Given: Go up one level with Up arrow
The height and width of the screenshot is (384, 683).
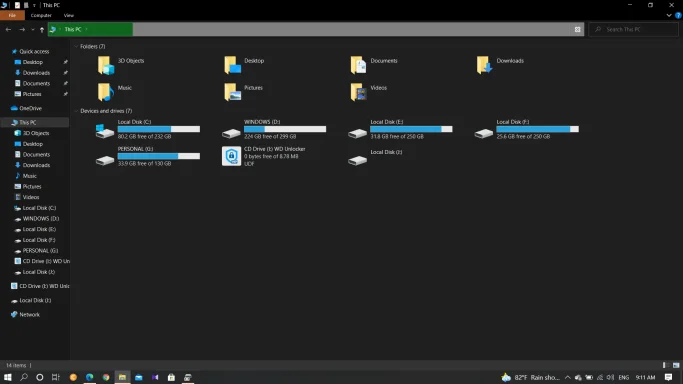Looking at the screenshot, I should [x=42, y=30].
